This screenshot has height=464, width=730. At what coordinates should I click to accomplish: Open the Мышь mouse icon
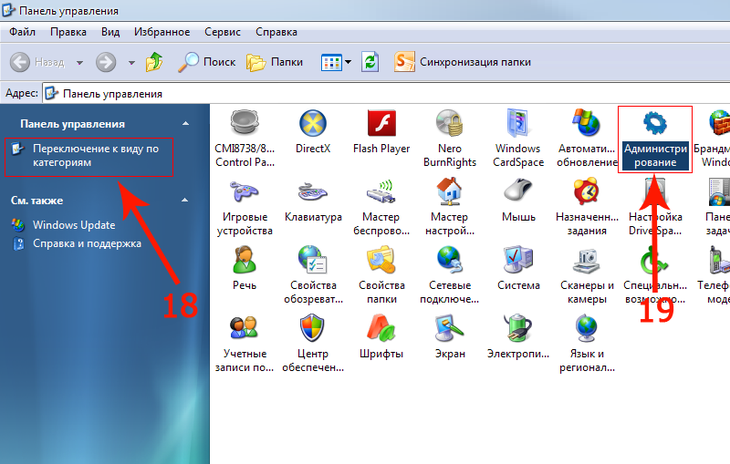pyautogui.click(x=518, y=191)
